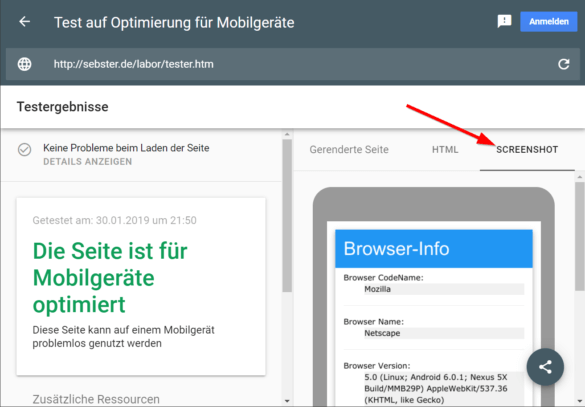Select the HTML tab
The height and width of the screenshot is (407, 585).
click(445, 150)
